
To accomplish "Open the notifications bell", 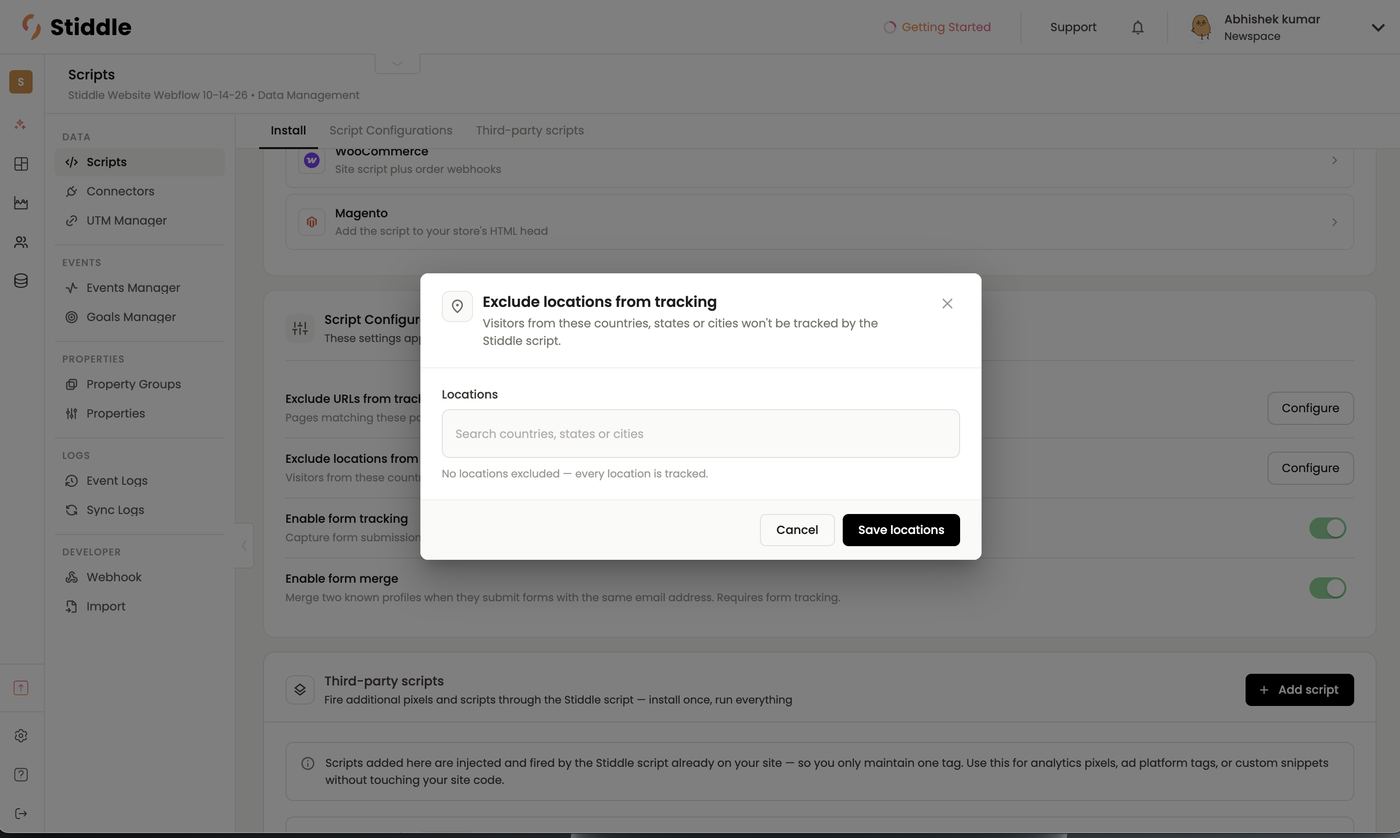I will click(x=1138, y=27).
